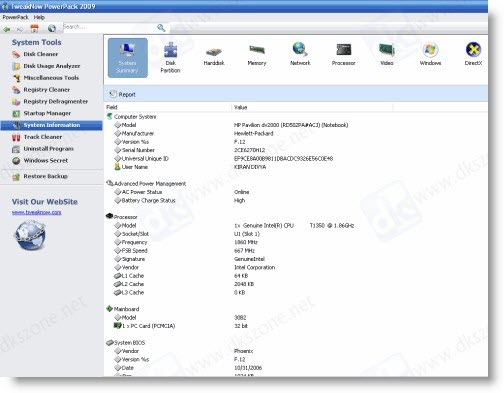Click the Restore Backup sidebar icon
The height and width of the screenshot is (393, 504).
16,176
